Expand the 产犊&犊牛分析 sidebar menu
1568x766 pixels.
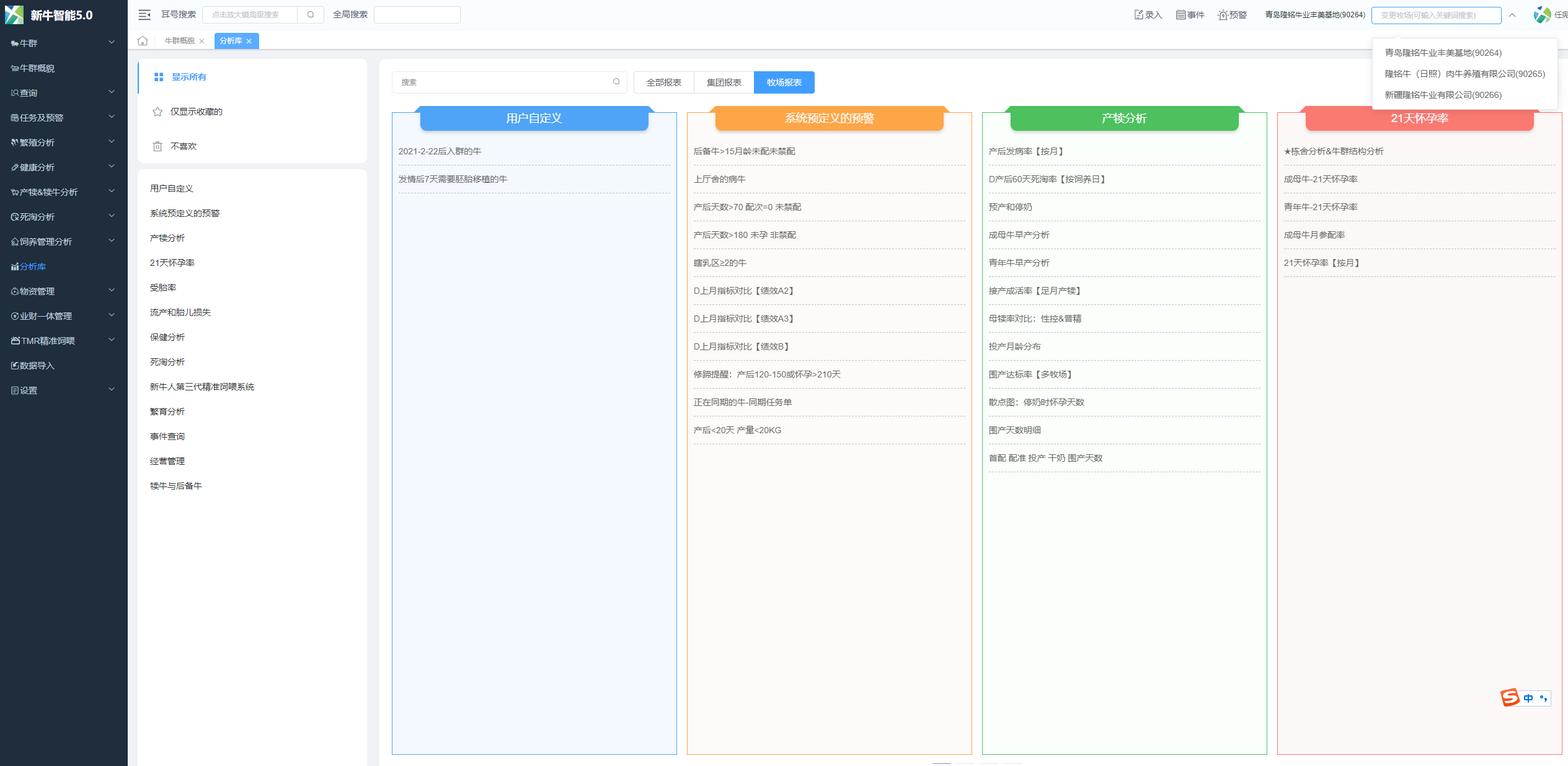(63, 192)
